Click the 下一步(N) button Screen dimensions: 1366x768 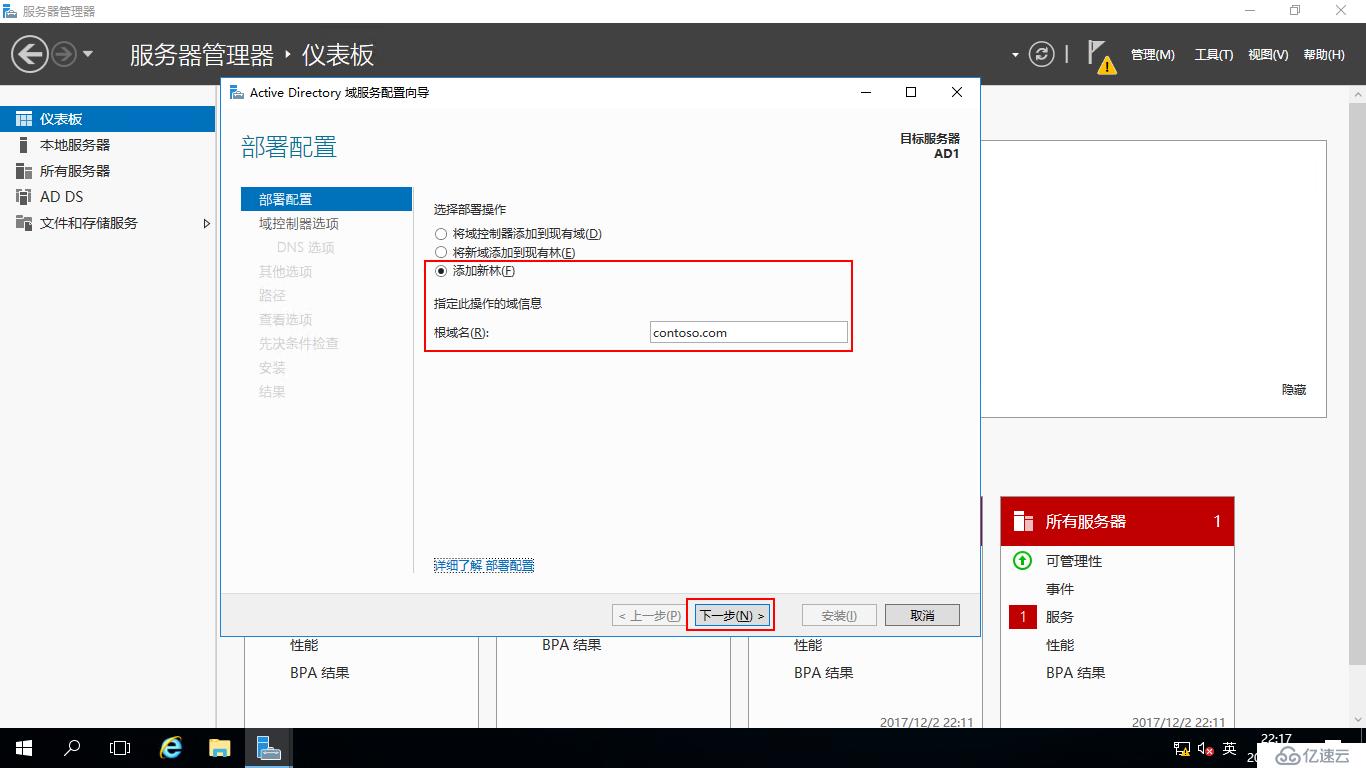732,615
